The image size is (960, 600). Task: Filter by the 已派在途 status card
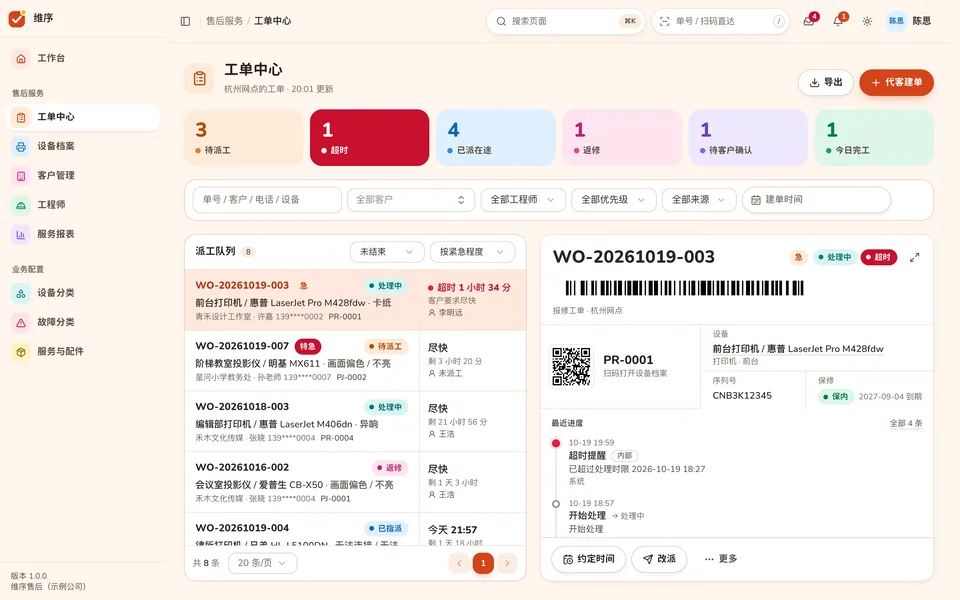pyautogui.click(x=496, y=138)
